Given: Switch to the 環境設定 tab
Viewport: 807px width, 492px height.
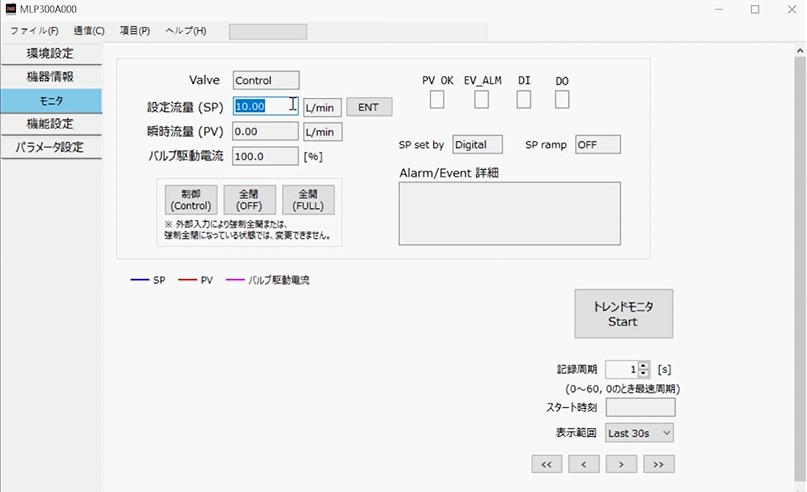Looking at the screenshot, I should 50,53.
